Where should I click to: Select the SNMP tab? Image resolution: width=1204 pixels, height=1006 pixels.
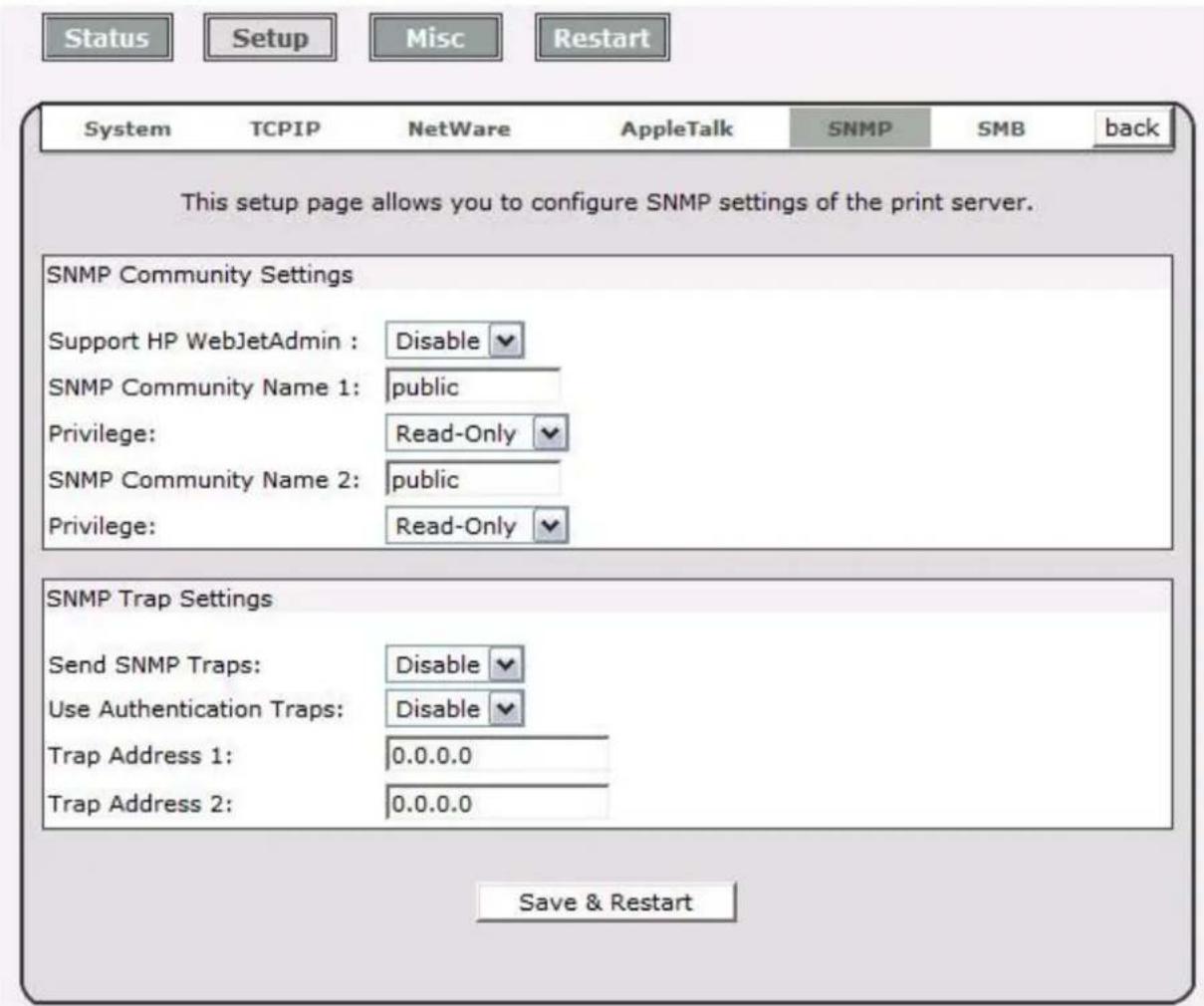point(860,129)
